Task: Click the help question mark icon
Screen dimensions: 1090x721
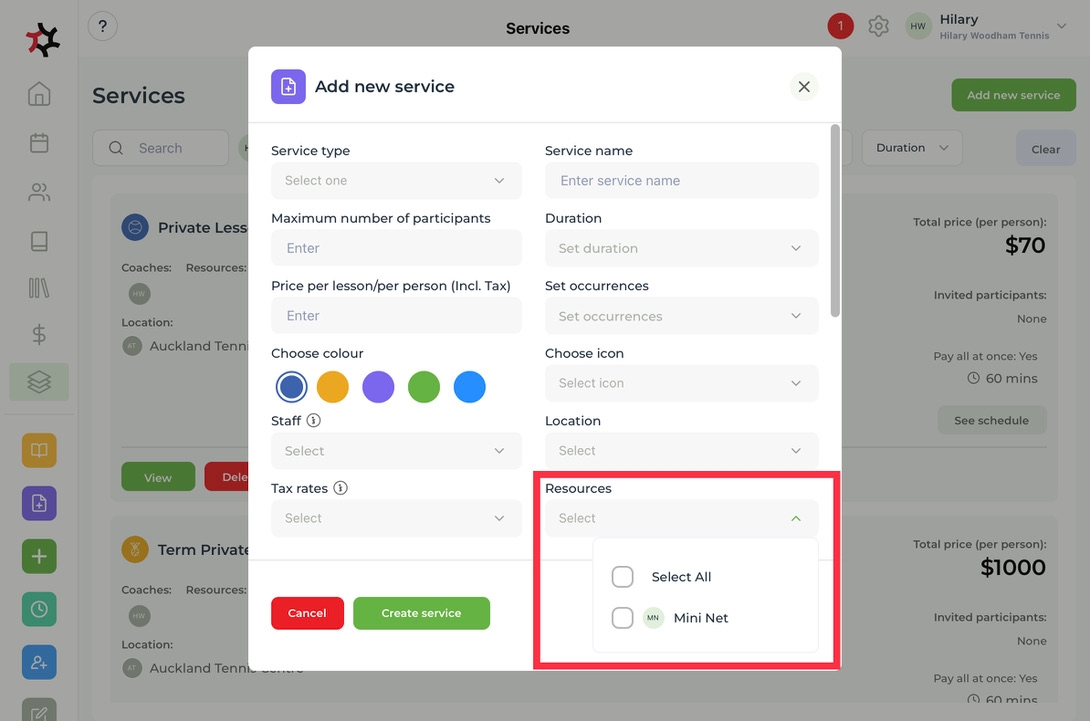Action: [103, 27]
